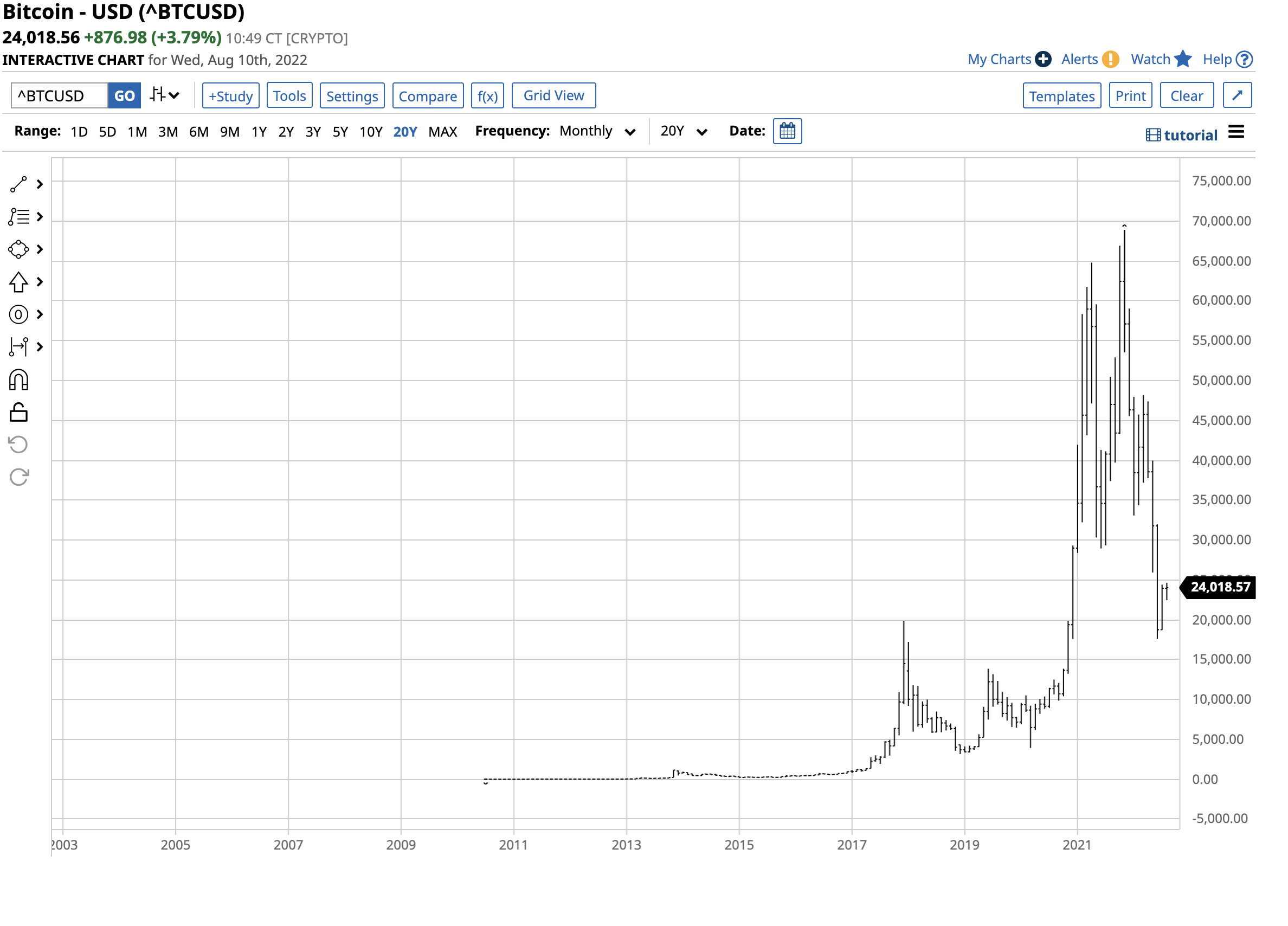Click the magnet snap mode icon
This screenshot has height=926, width=1288.
pos(19,381)
